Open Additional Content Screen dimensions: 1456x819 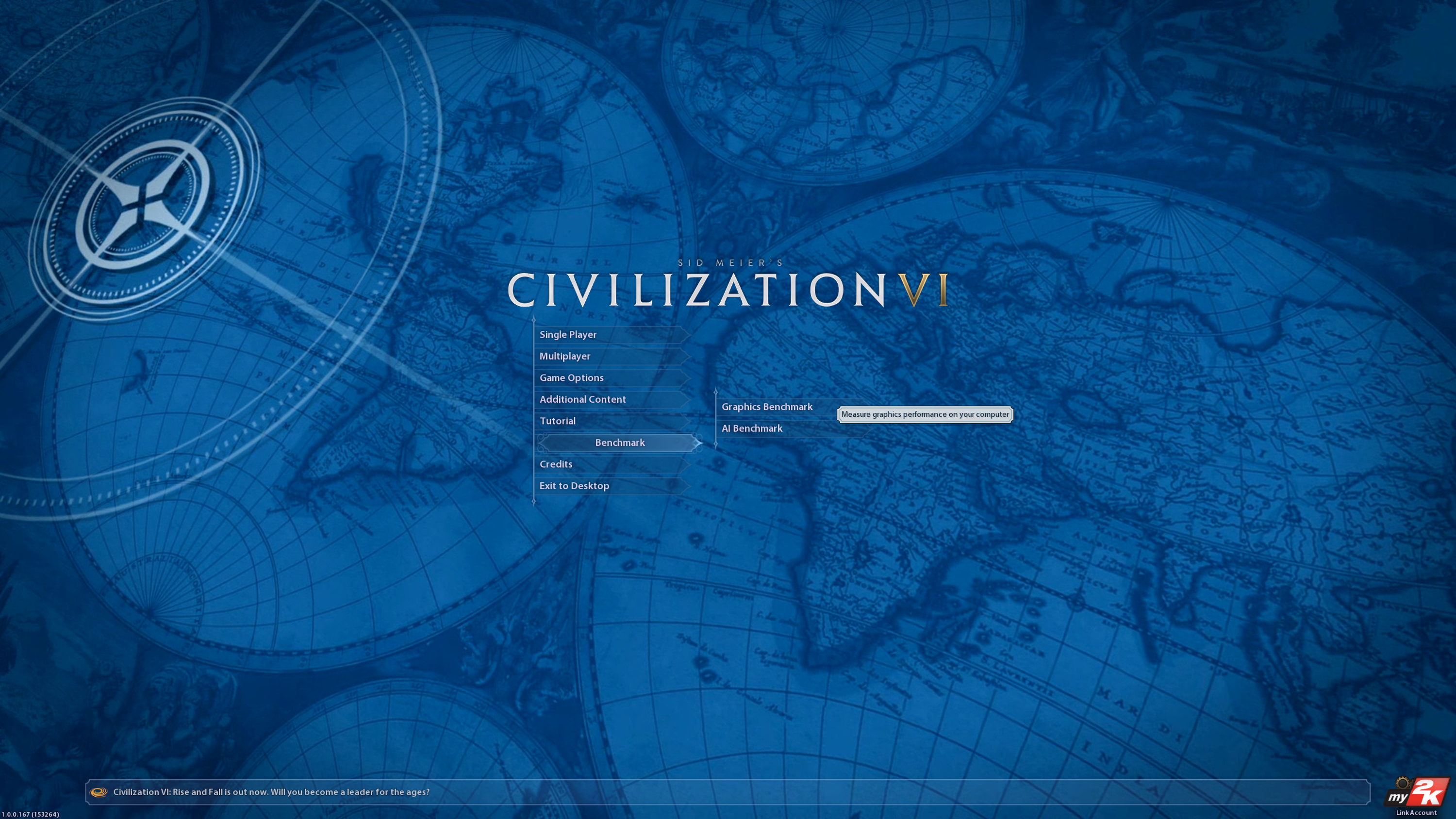click(x=582, y=399)
